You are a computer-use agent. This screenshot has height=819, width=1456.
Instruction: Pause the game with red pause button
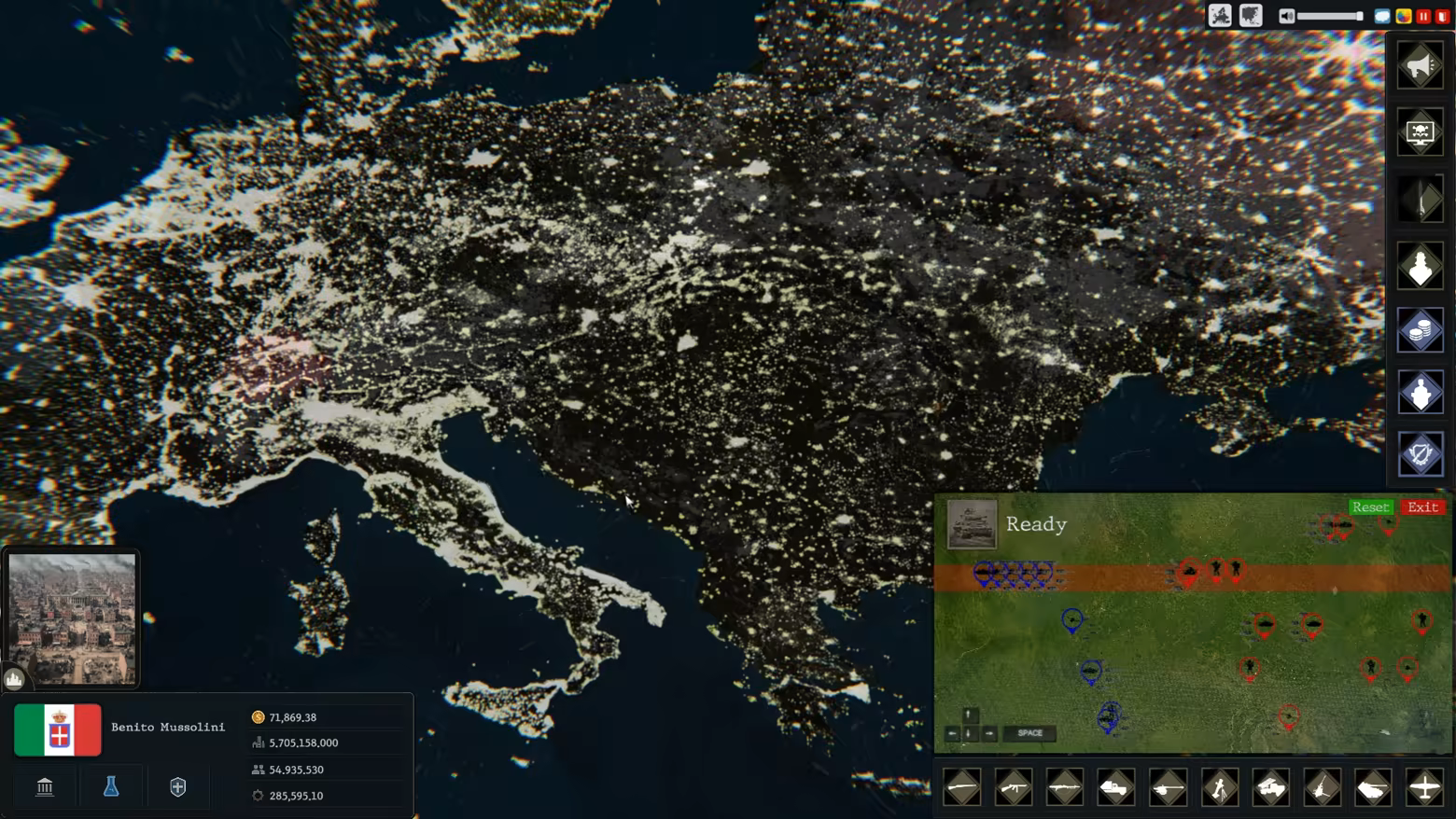[x=1422, y=16]
